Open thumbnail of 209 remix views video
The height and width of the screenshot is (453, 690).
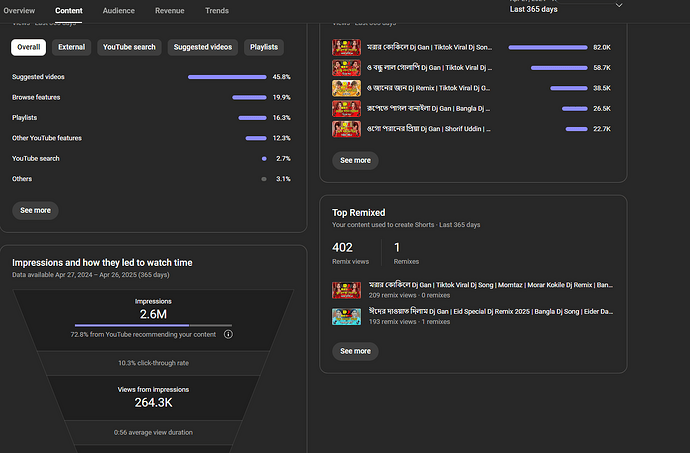click(x=346, y=290)
